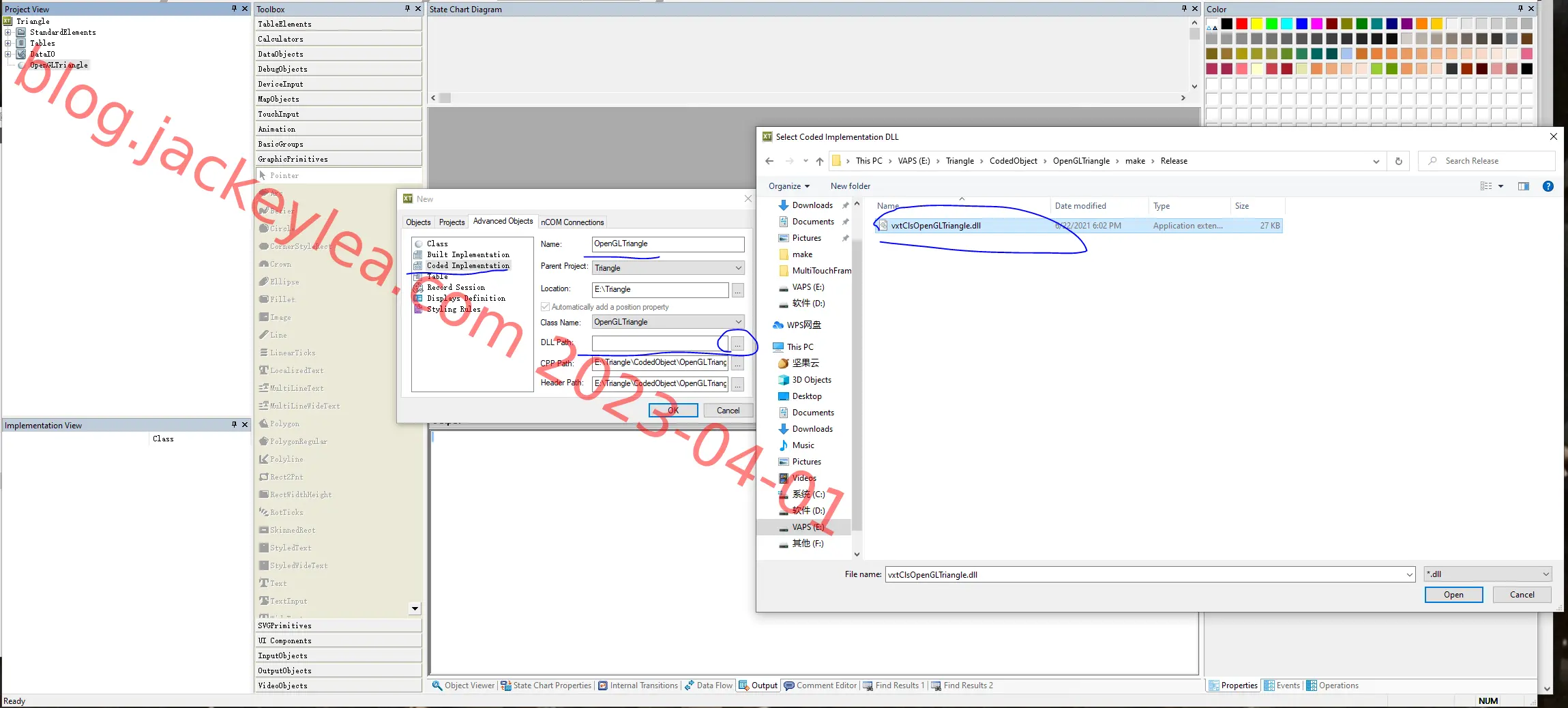Open the Class Name dropdown
The height and width of the screenshot is (708, 1568).
tap(668, 322)
